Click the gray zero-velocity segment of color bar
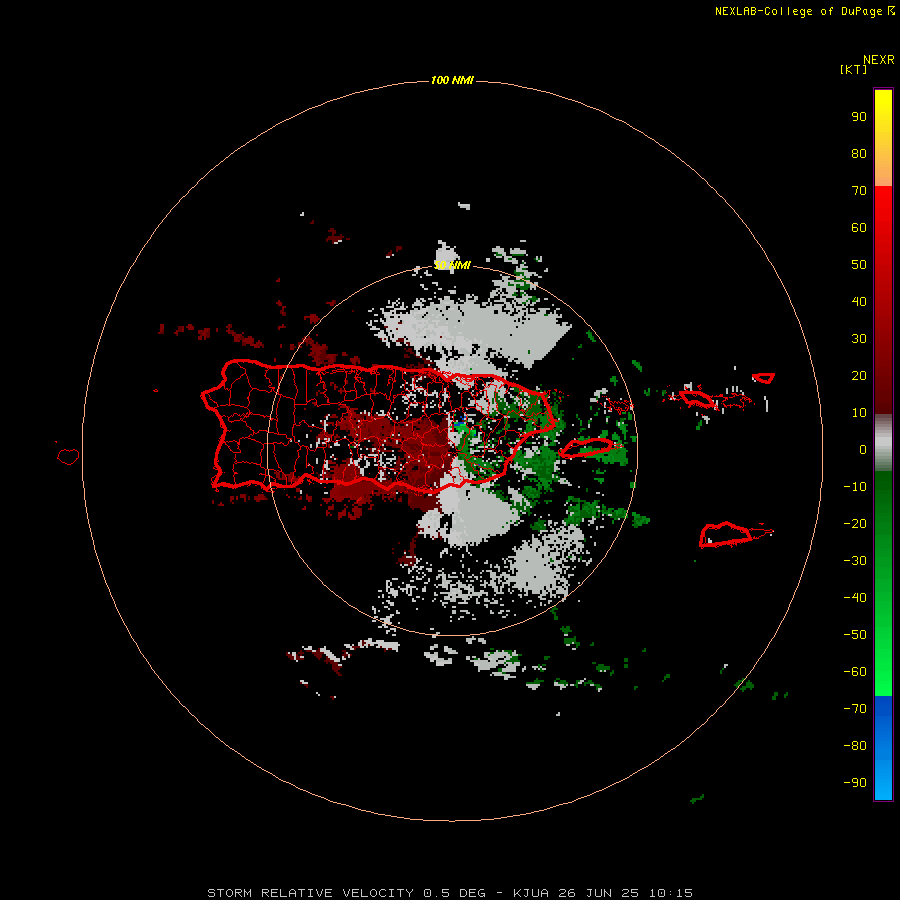 (883, 443)
